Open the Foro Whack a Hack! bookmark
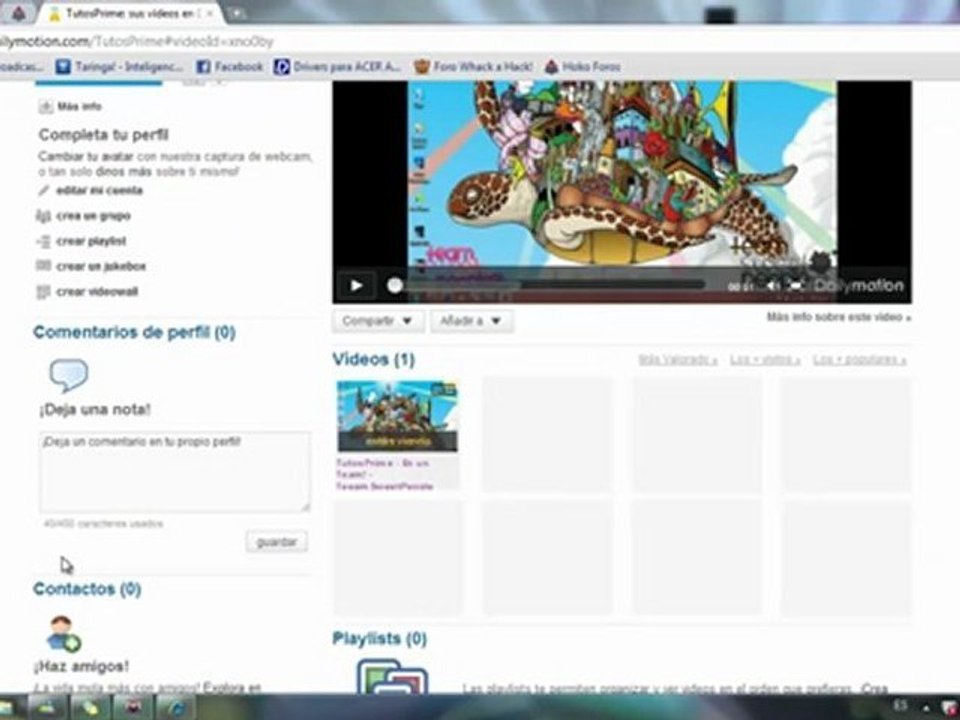This screenshot has height=720, width=960. pyautogui.click(x=473, y=66)
